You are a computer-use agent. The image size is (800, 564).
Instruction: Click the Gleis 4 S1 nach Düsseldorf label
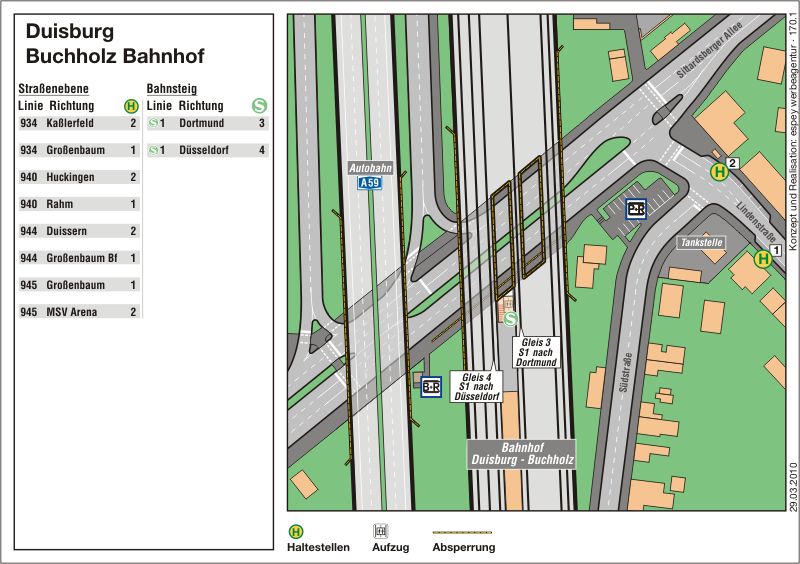(x=476, y=386)
